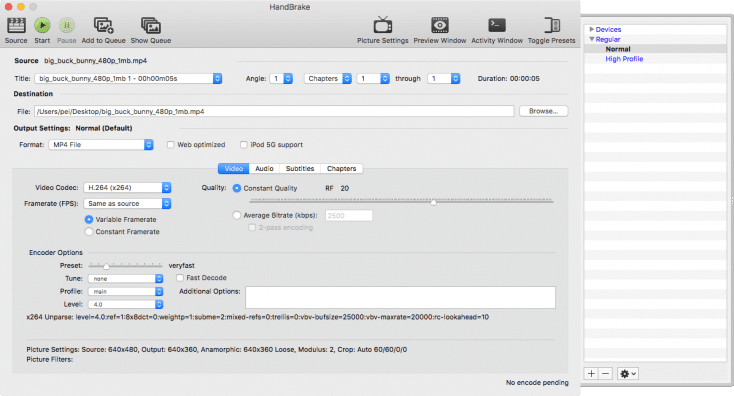Select Average Bitrate (kbps) radio button
The width and height of the screenshot is (734, 396).
pos(237,215)
